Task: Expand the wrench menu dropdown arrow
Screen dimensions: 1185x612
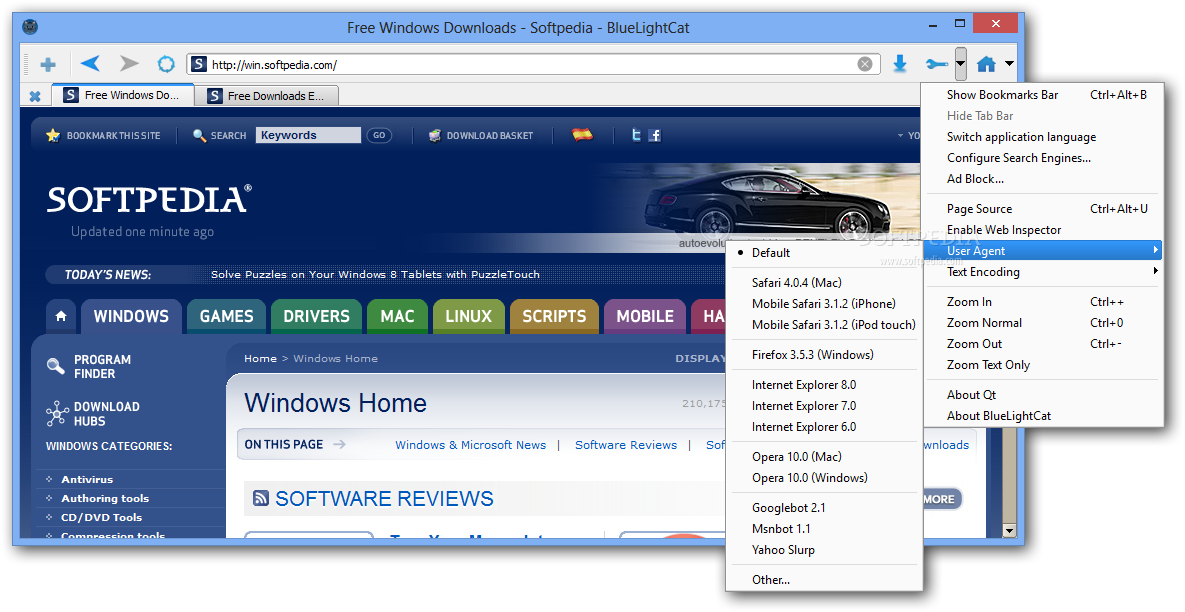Action: [961, 64]
